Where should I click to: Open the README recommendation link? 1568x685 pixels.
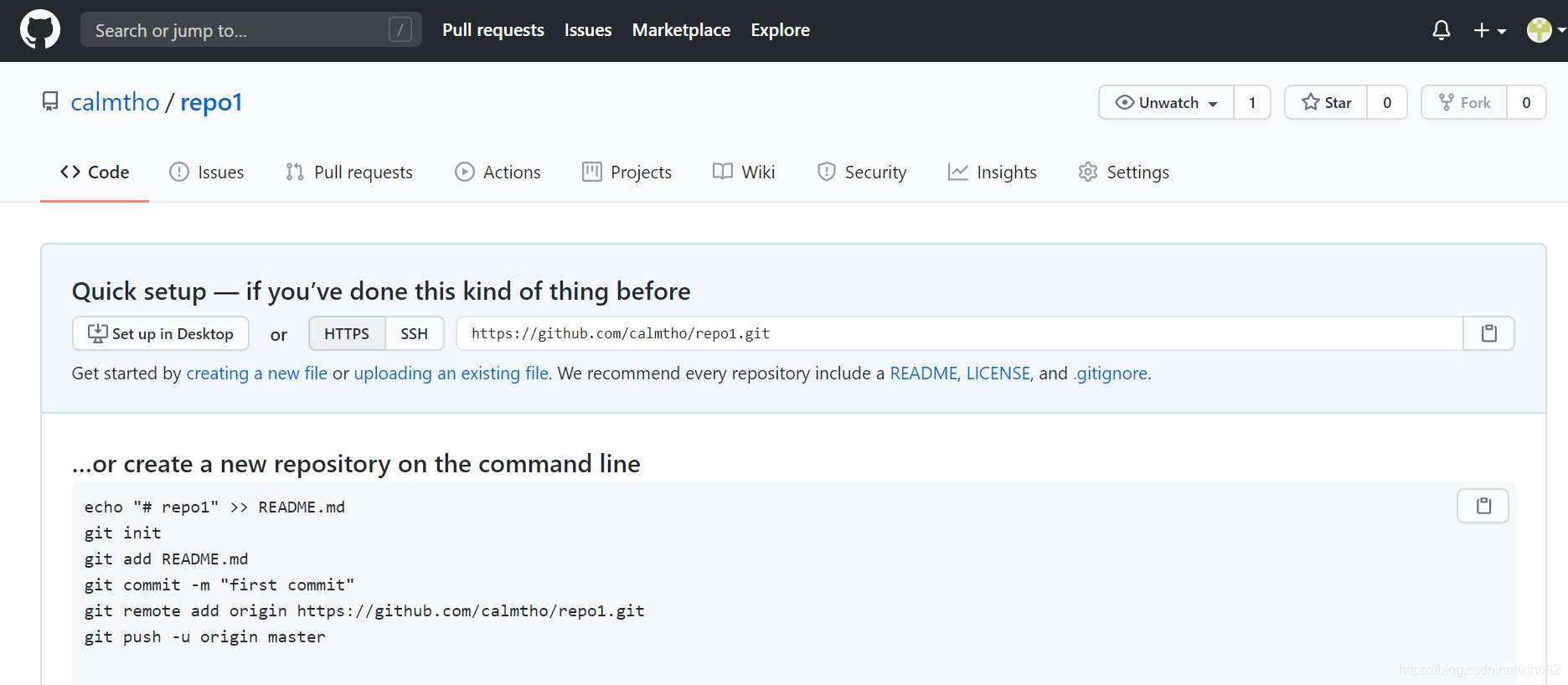pyautogui.click(x=923, y=373)
